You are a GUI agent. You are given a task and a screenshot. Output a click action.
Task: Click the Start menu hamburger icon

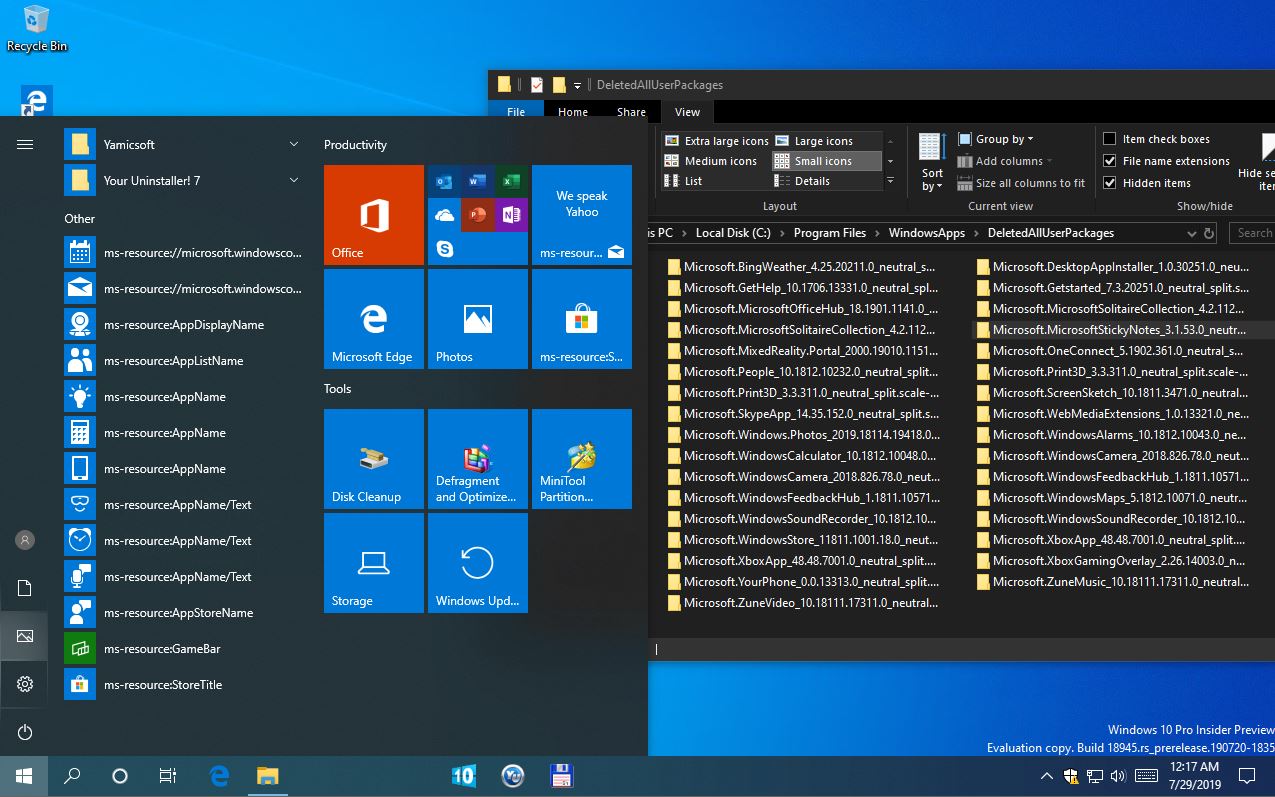click(x=25, y=144)
